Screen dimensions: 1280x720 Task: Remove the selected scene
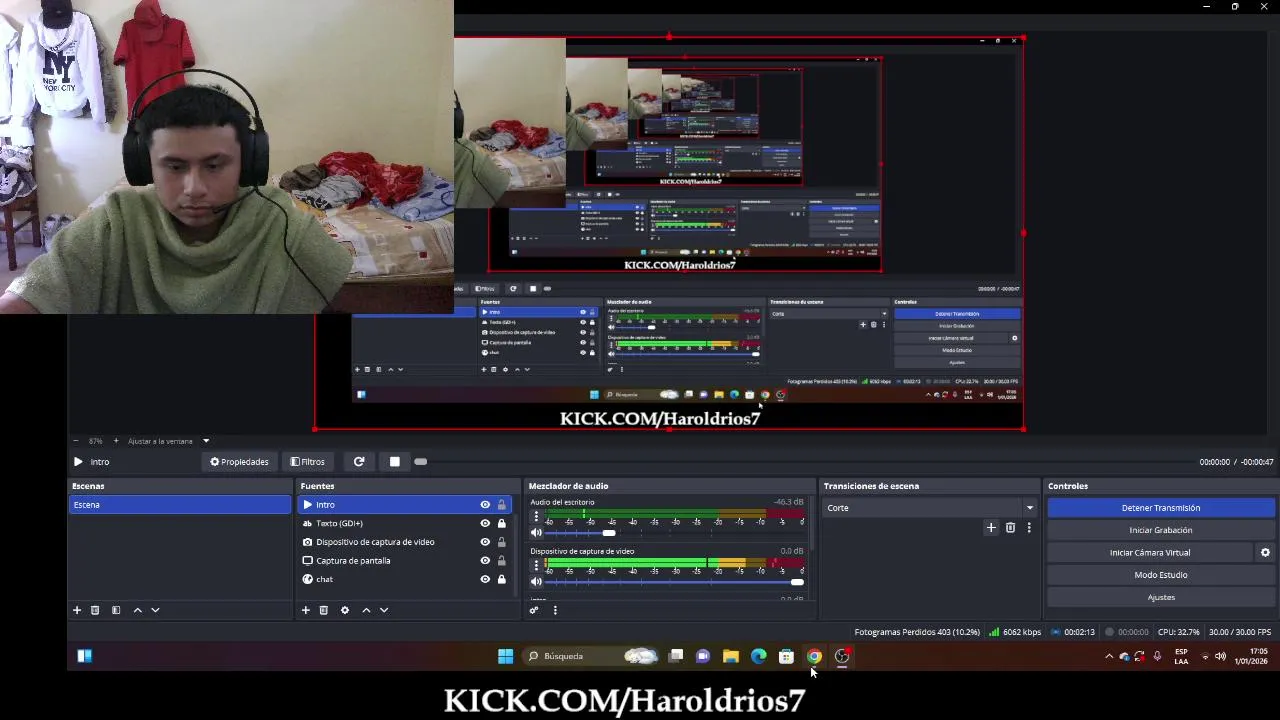(95, 610)
